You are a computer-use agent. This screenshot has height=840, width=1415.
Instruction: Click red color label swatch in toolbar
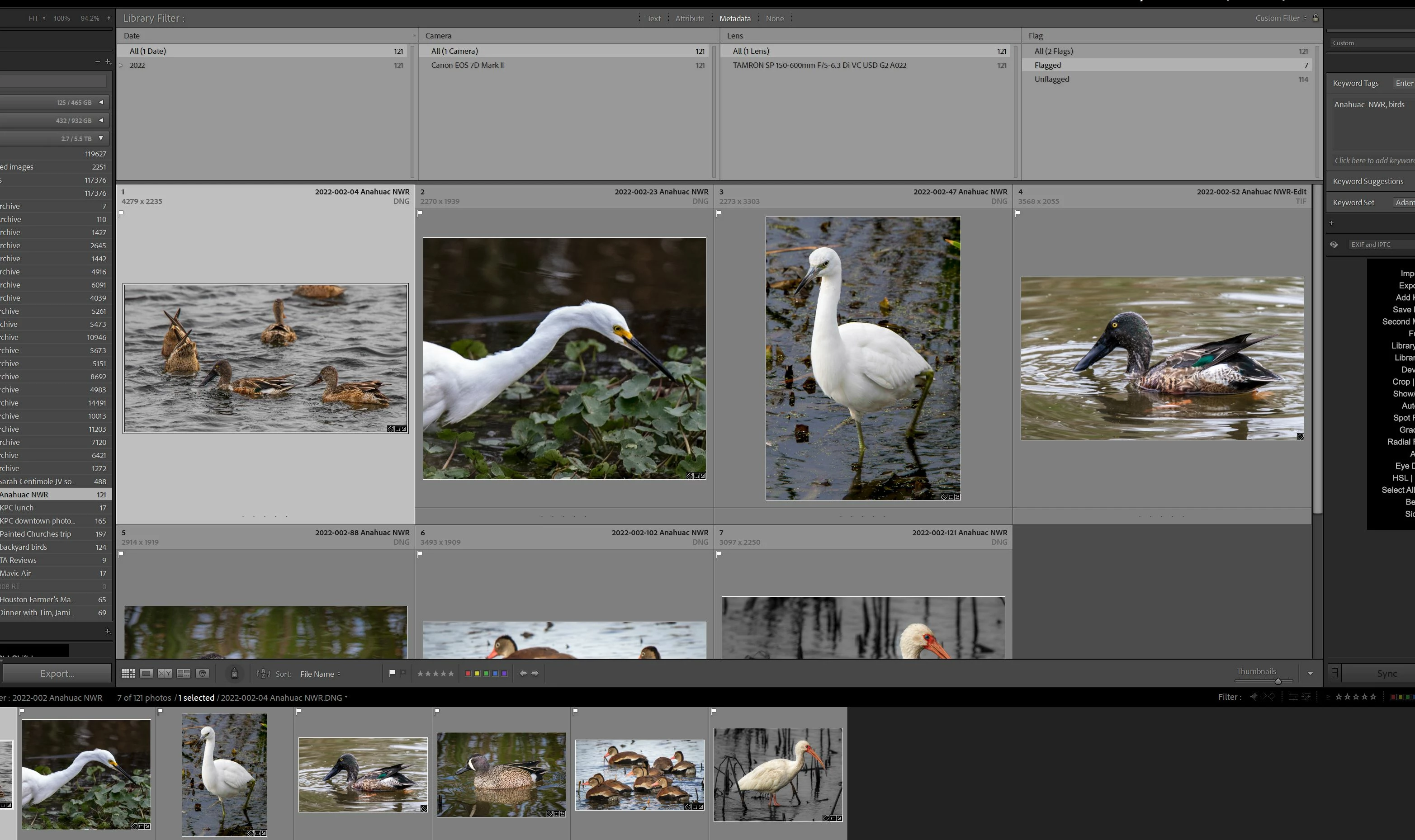tap(468, 674)
